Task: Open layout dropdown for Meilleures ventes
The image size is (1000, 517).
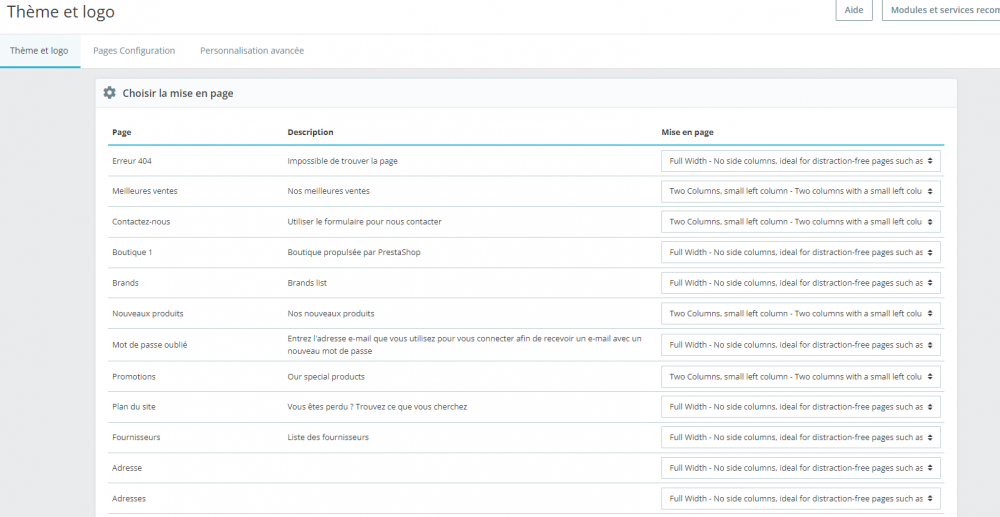Action: click(801, 191)
